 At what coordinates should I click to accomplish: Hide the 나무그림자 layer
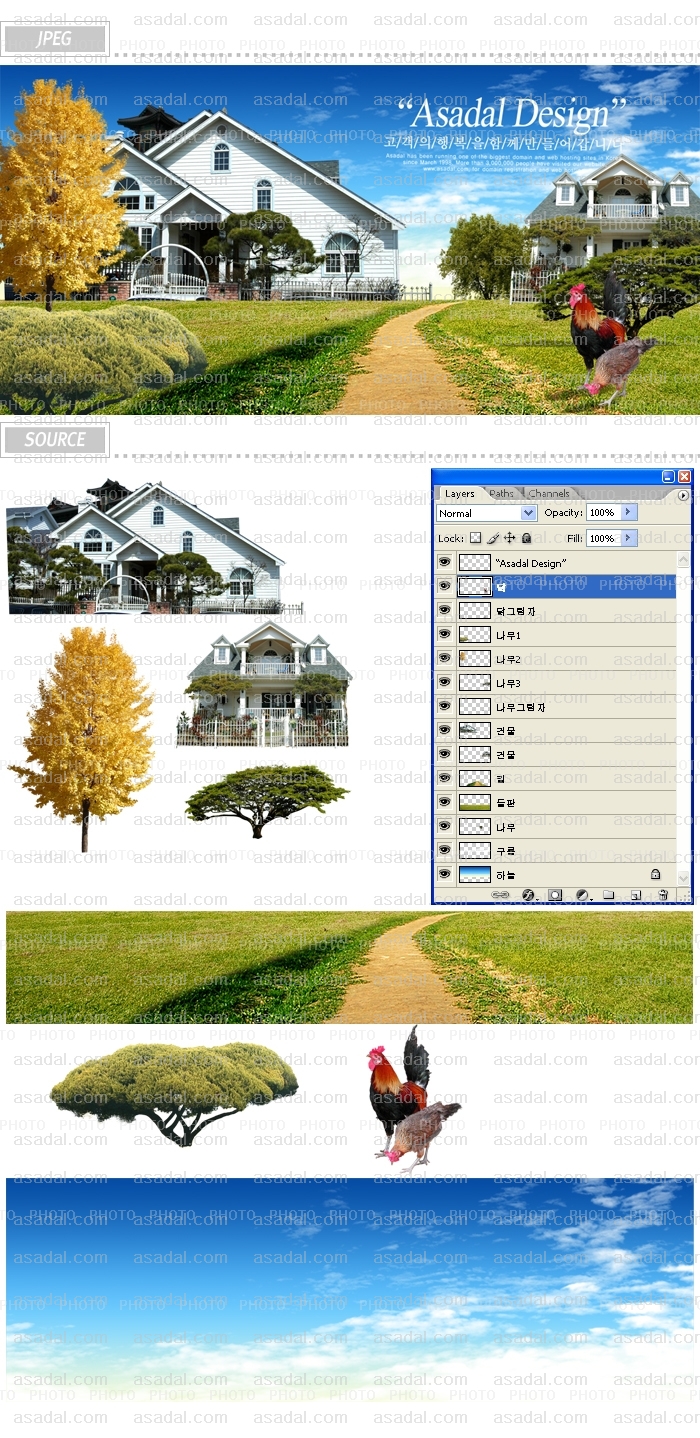click(x=445, y=706)
